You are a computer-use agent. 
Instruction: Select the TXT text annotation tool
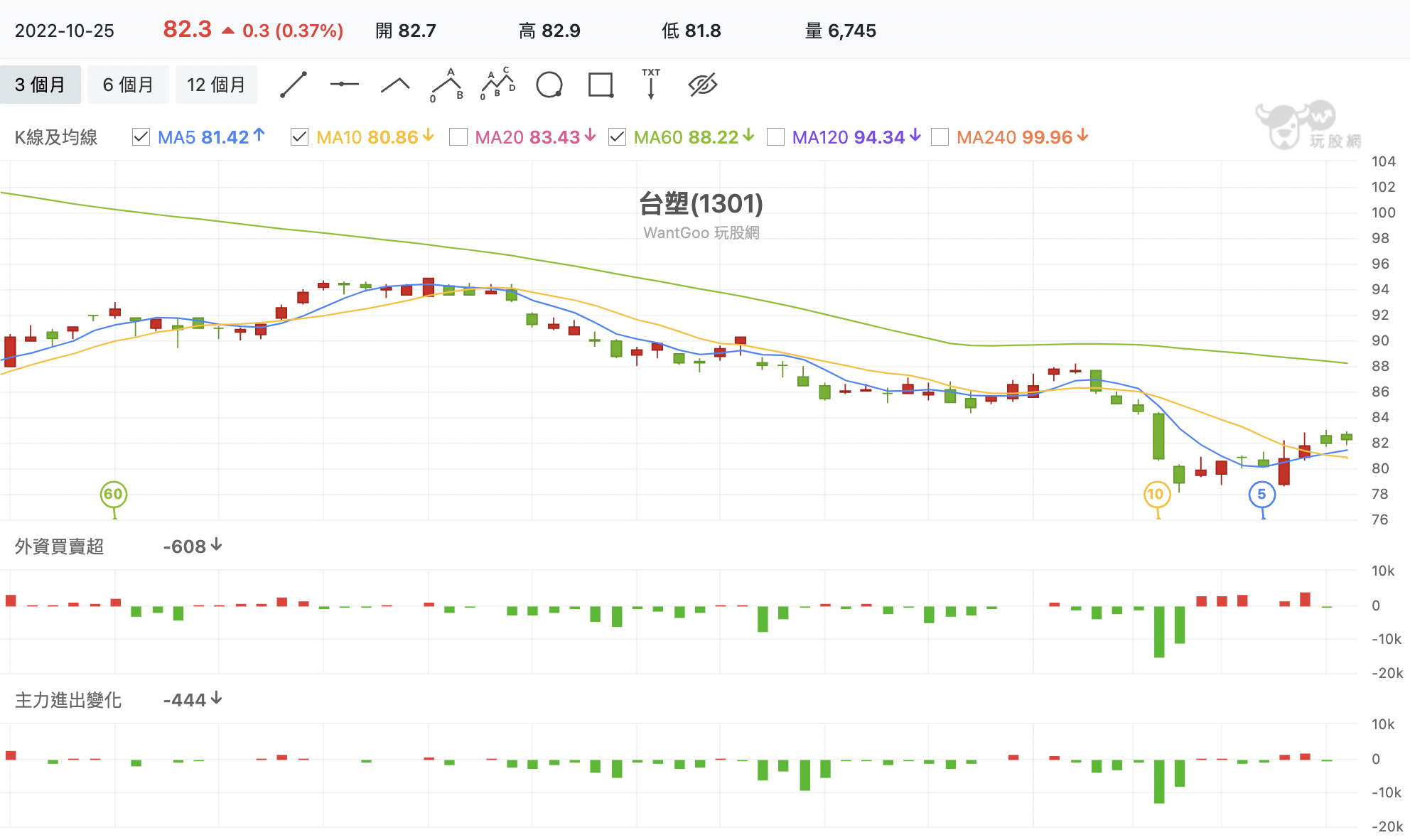(652, 84)
